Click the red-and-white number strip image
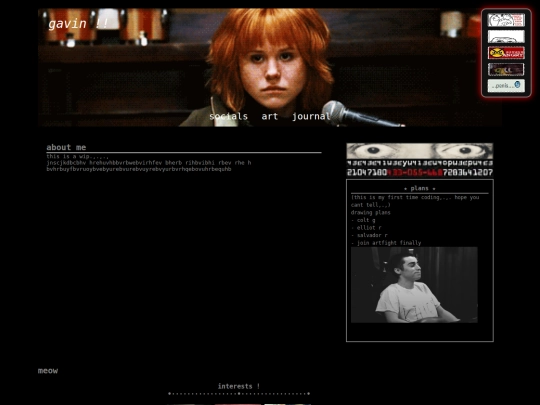This screenshot has width=540, height=405. pos(419,169)
